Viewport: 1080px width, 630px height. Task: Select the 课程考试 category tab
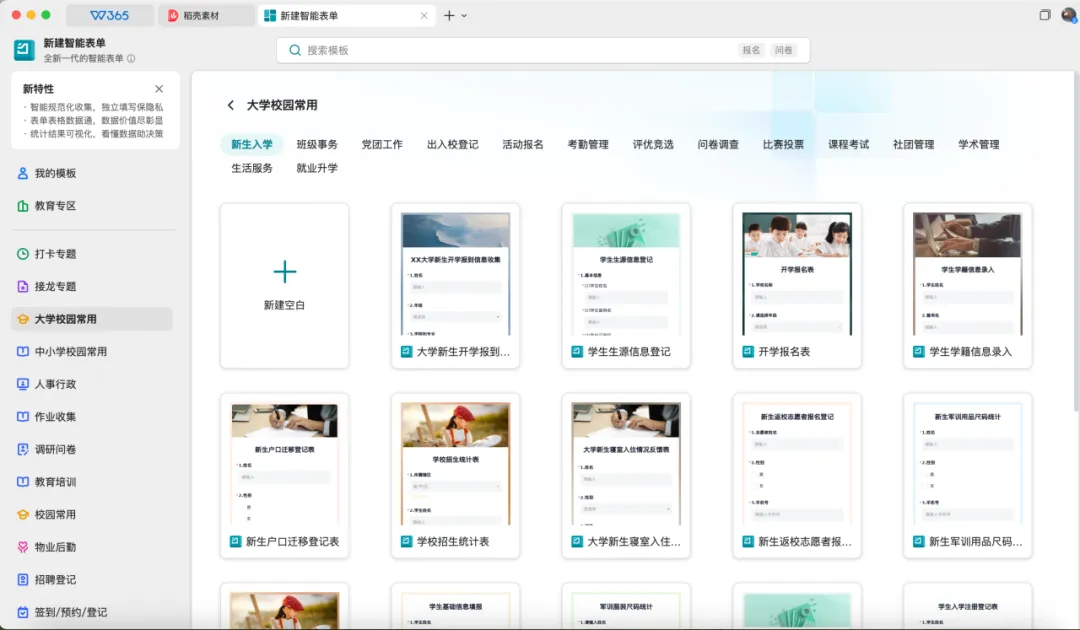coord(849,145)
